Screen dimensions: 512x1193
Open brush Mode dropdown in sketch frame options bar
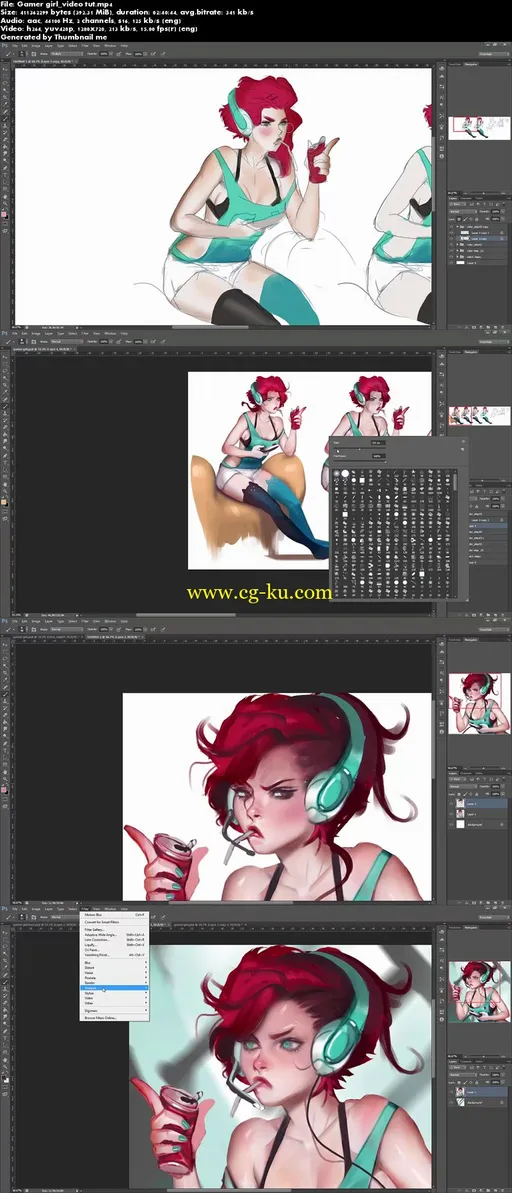(x=67, y=54)
